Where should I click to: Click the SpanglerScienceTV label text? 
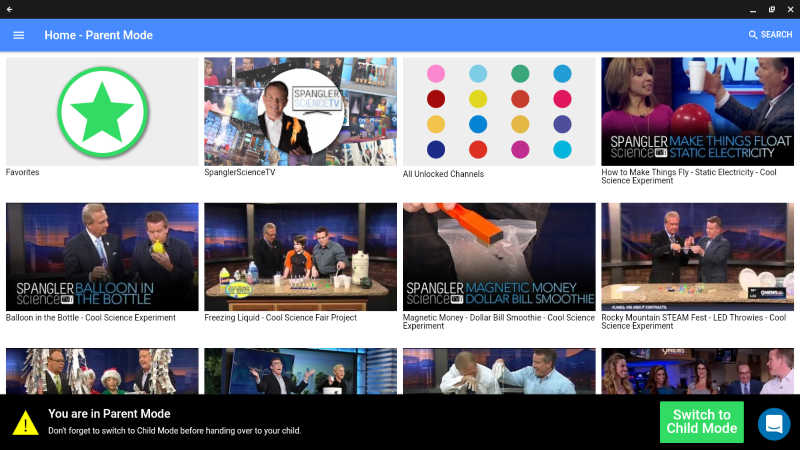[x=240, y=172]
